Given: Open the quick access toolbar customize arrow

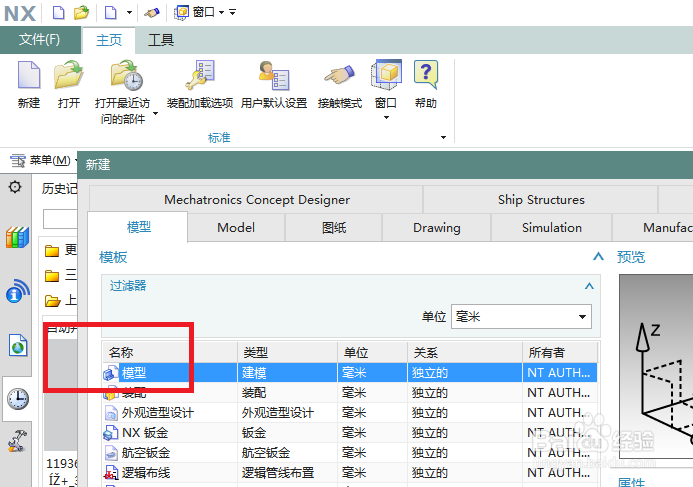Looking at the screenshot, I should tap(232, 12).
